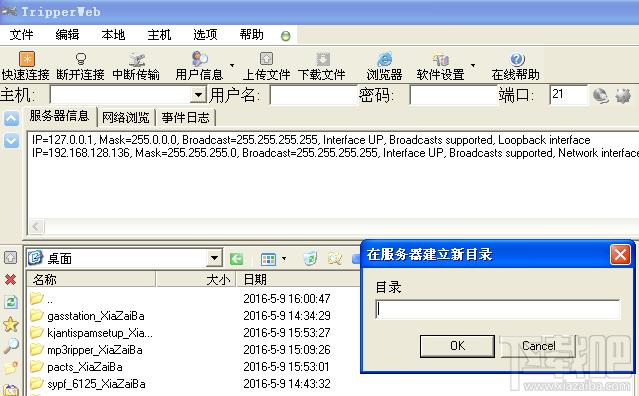Switch to the 网络浏览 tab

click(x=126, y=118)
